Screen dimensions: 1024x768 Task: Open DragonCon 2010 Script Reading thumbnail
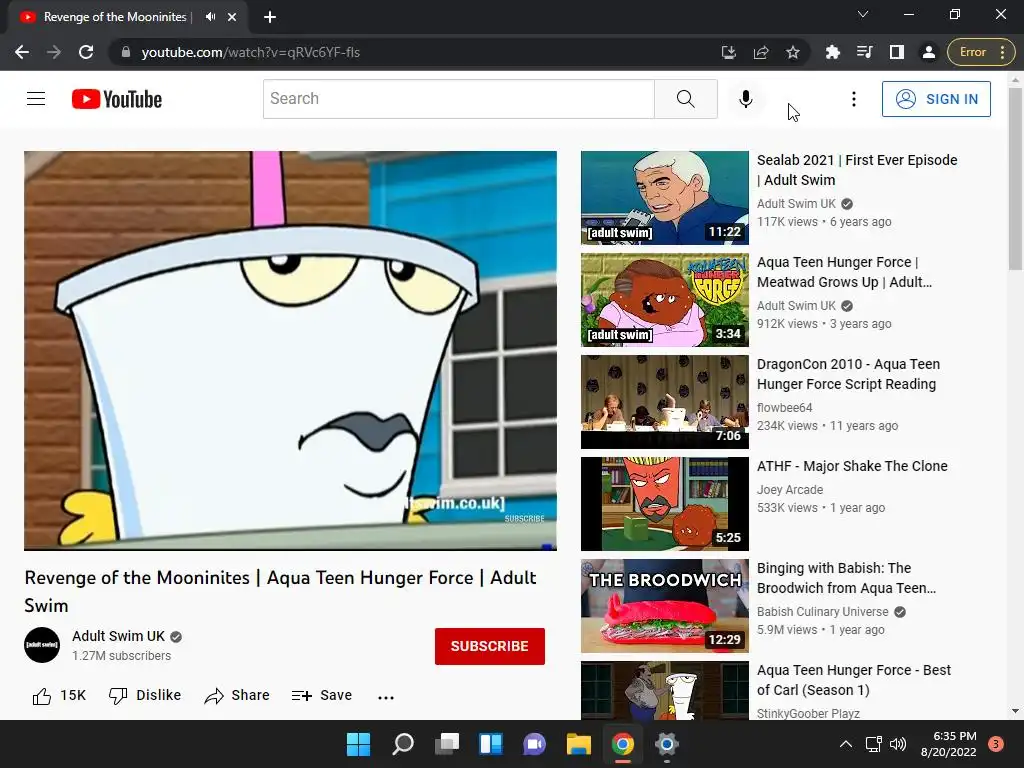pyautogui.click(x=665, y=402)
